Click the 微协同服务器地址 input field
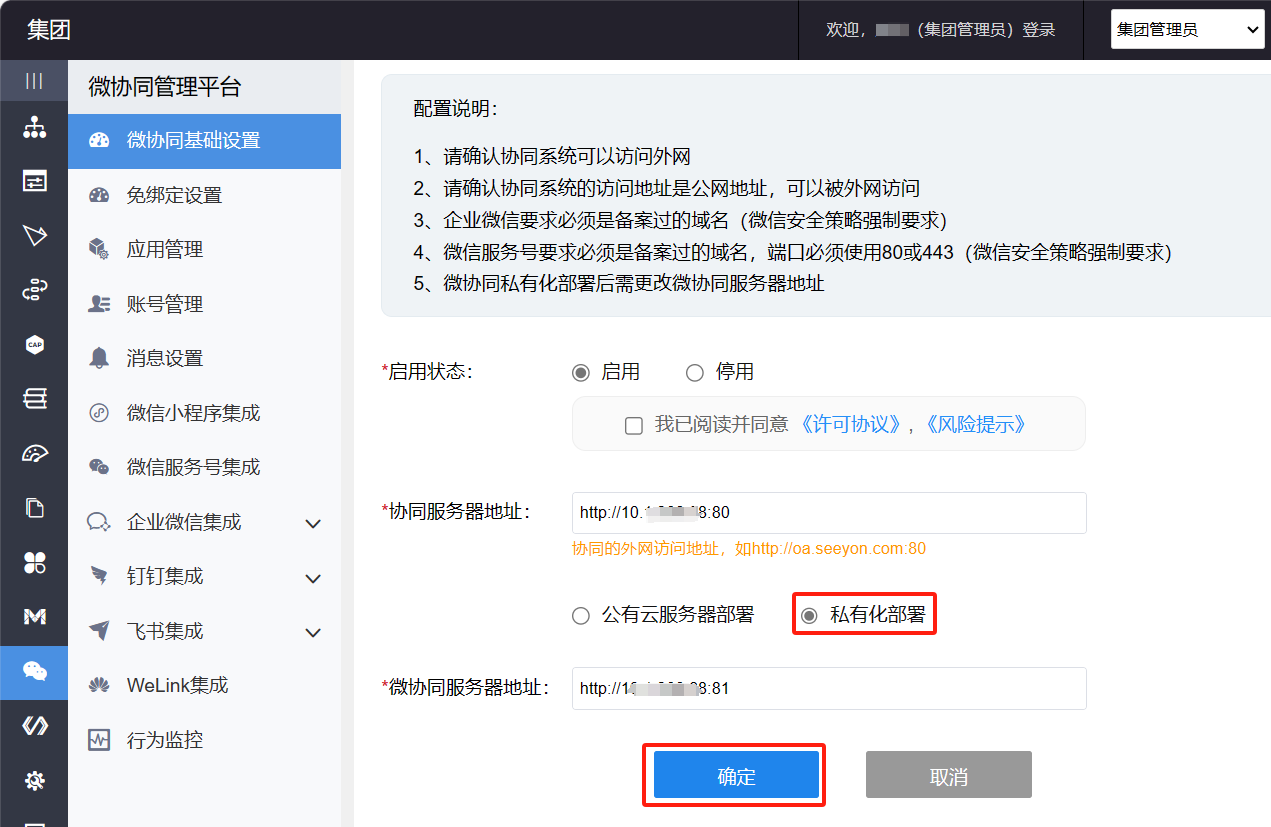Image resolution: width=1271 pixels, height=827 pixels. pos(829,688)
